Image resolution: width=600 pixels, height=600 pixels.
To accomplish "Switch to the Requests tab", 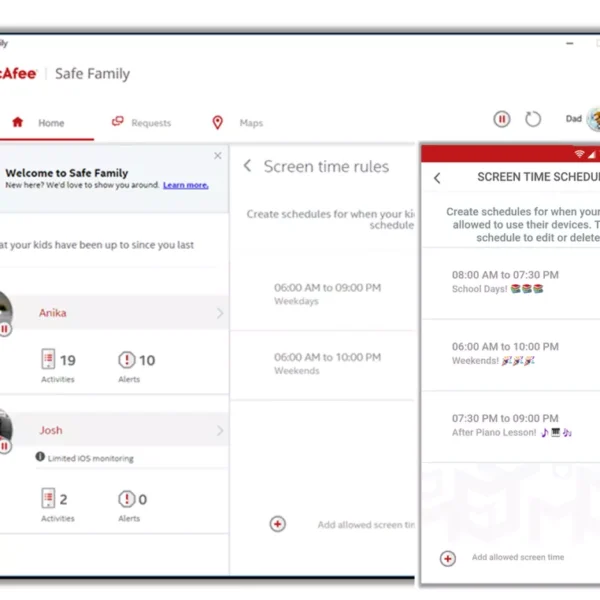I will (141, 123).
